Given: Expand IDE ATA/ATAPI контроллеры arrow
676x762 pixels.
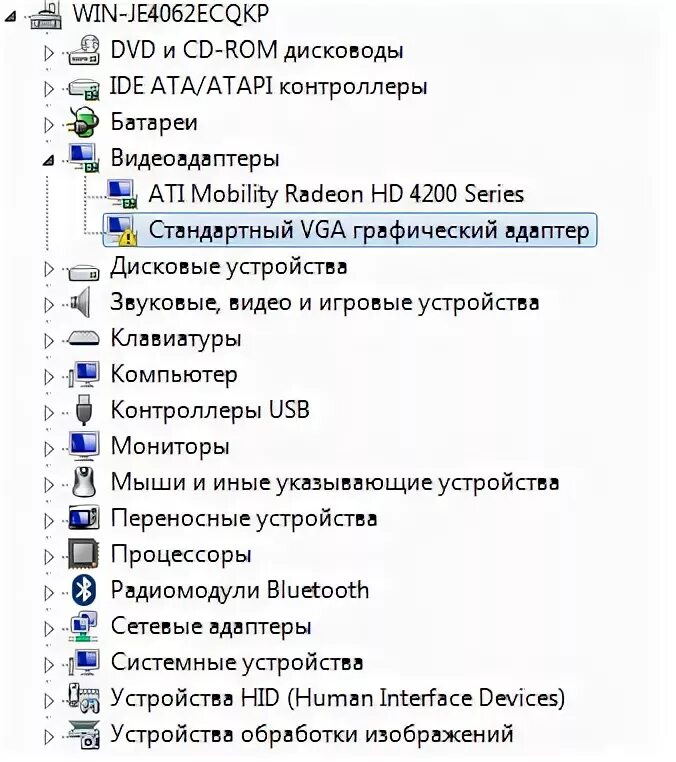Looking at the screenshot, I should click(x=49, y=88).
